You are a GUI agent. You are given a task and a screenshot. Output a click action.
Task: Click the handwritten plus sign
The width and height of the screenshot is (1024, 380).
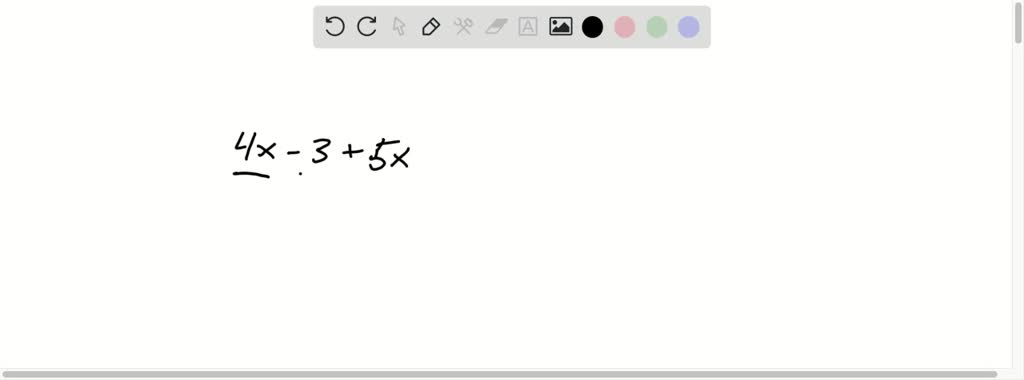pyautogui.click(x=352, y=153)
